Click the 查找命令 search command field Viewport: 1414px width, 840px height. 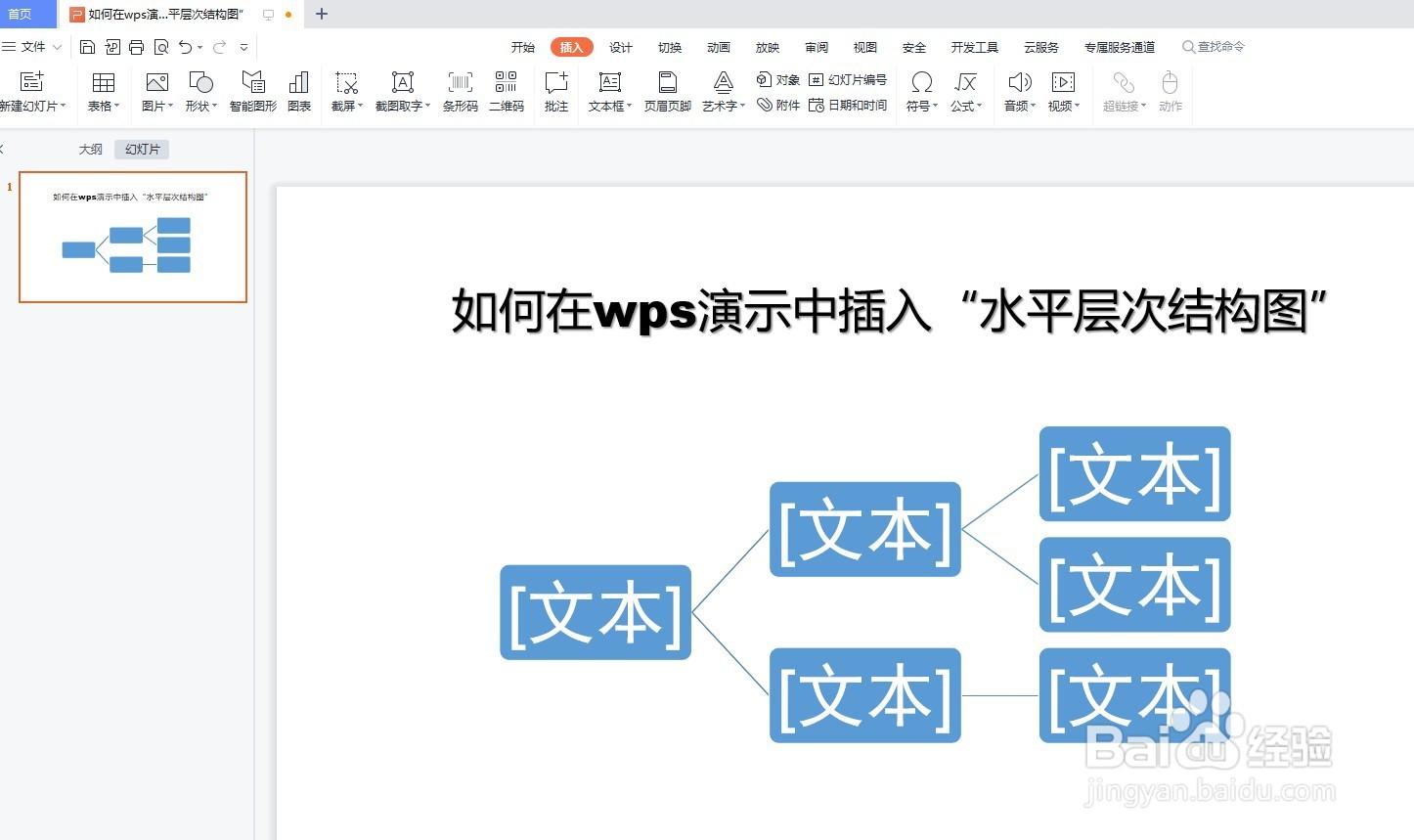[x=1214, y=47]
